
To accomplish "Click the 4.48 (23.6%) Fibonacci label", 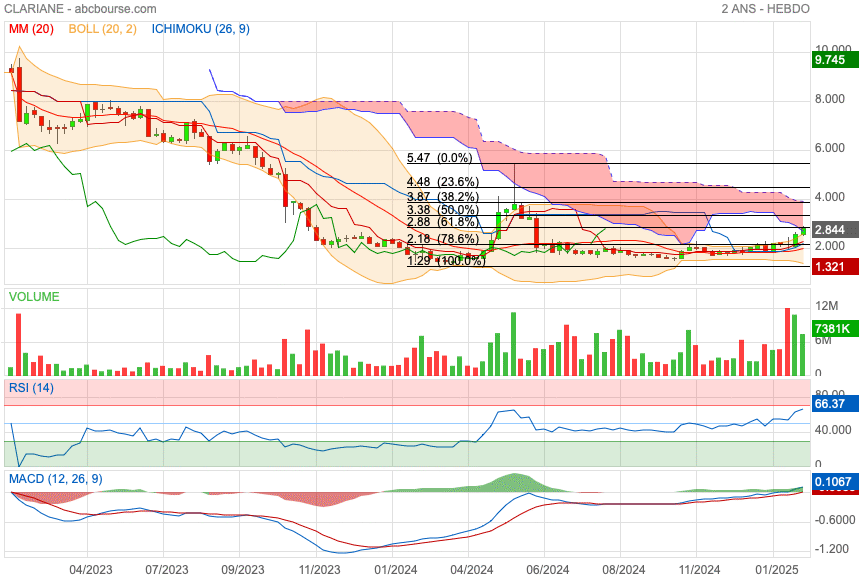I will (443, 182).
